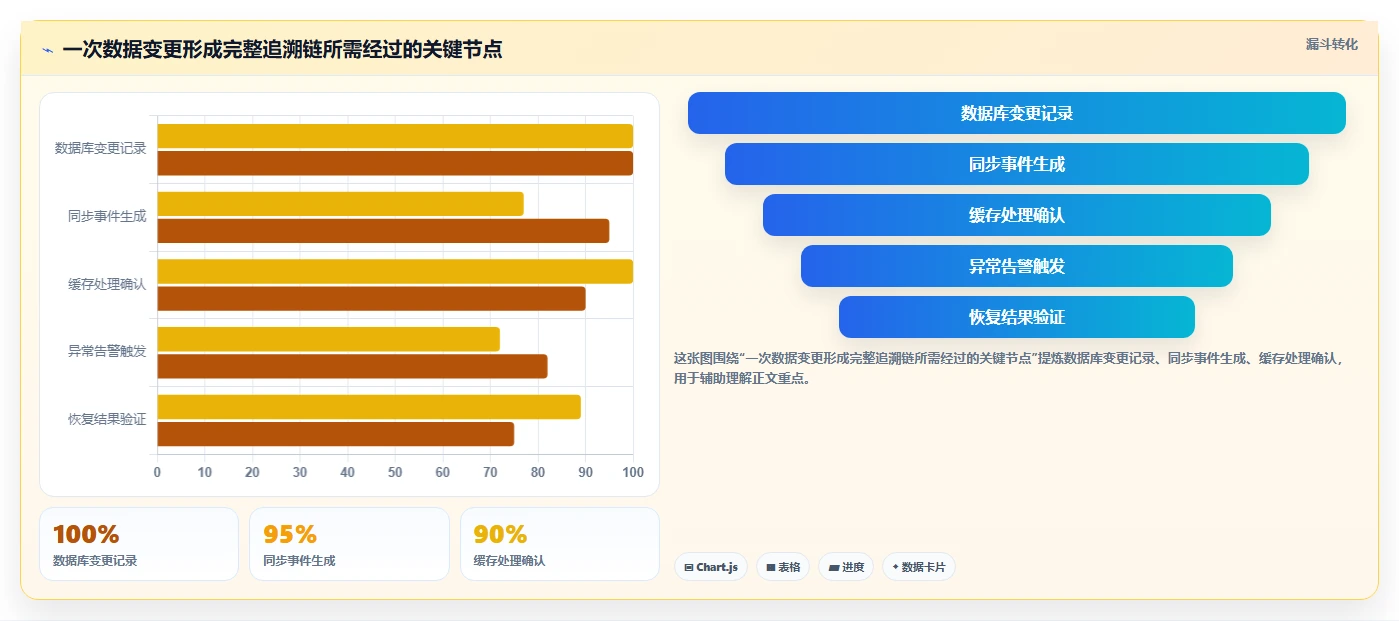Click the yellow bar for 数据库变更记录

pyautogui.click(x=395, y=136)
